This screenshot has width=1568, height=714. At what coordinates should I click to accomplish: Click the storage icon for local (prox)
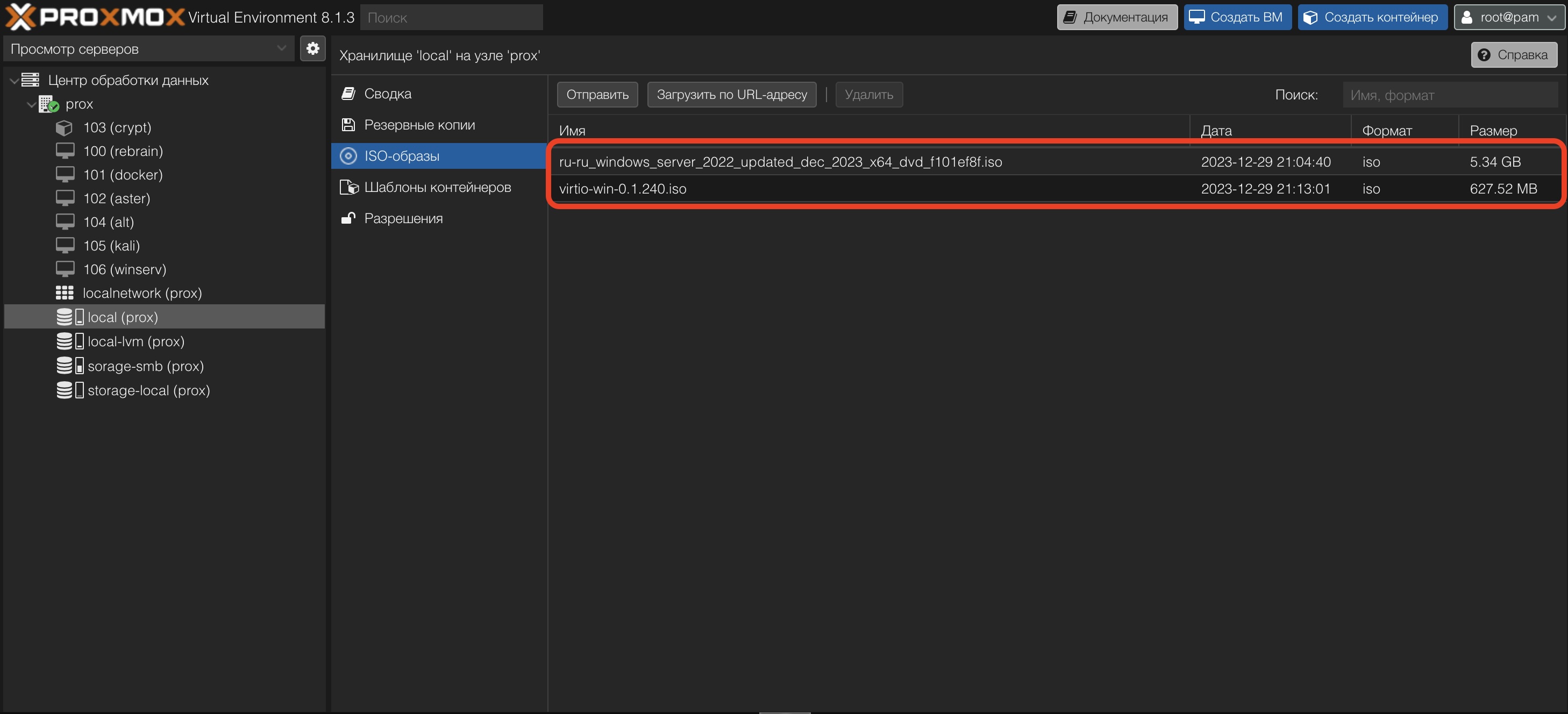pyautogui.click(x=70, y=317)
